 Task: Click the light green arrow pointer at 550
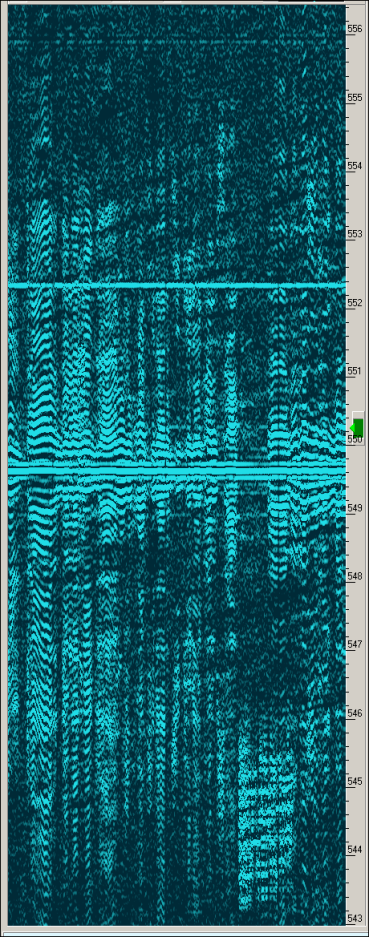click(x=353, y=427)
